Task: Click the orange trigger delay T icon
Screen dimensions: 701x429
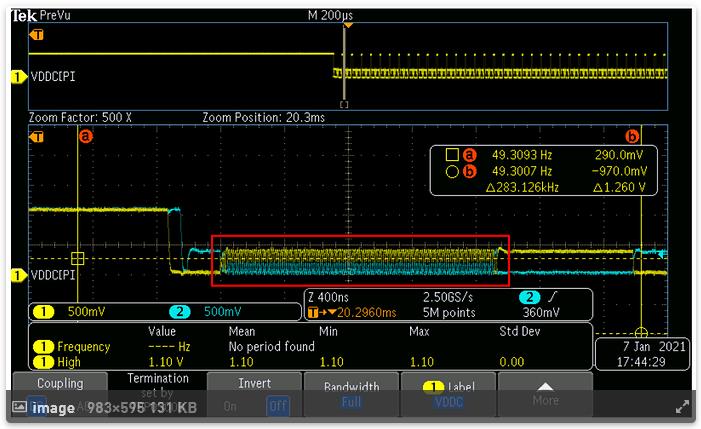Action: [313, 312]
